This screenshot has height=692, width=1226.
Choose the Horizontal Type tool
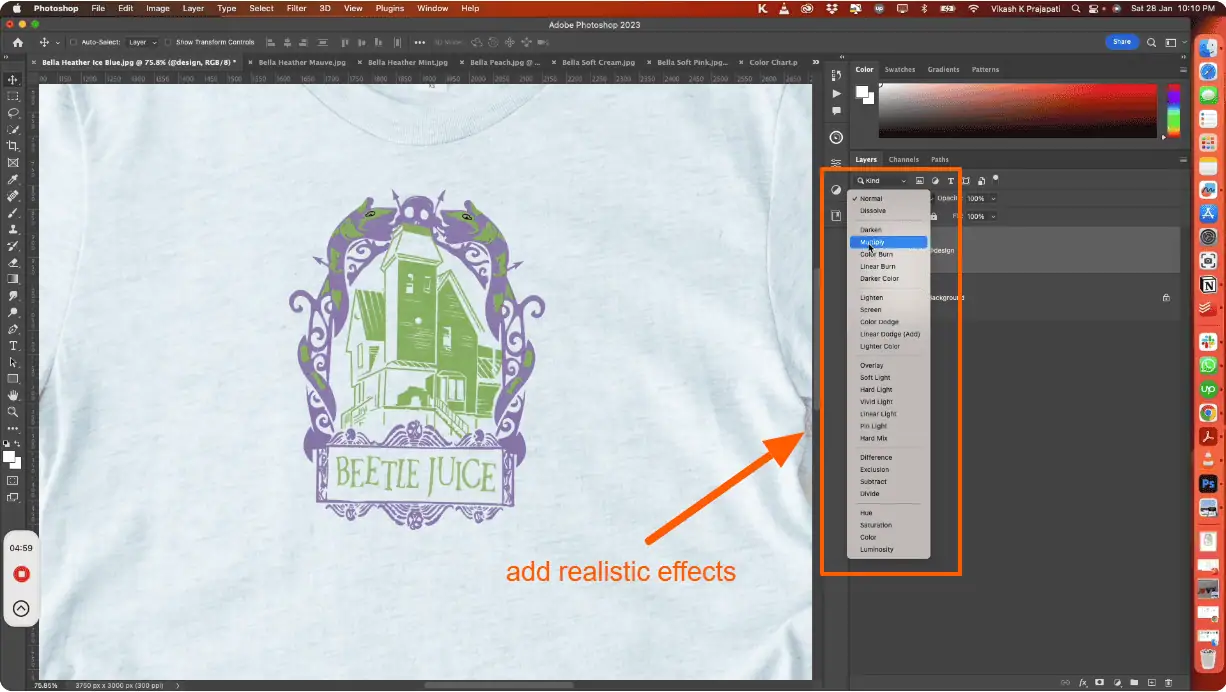tap(13, 345)
